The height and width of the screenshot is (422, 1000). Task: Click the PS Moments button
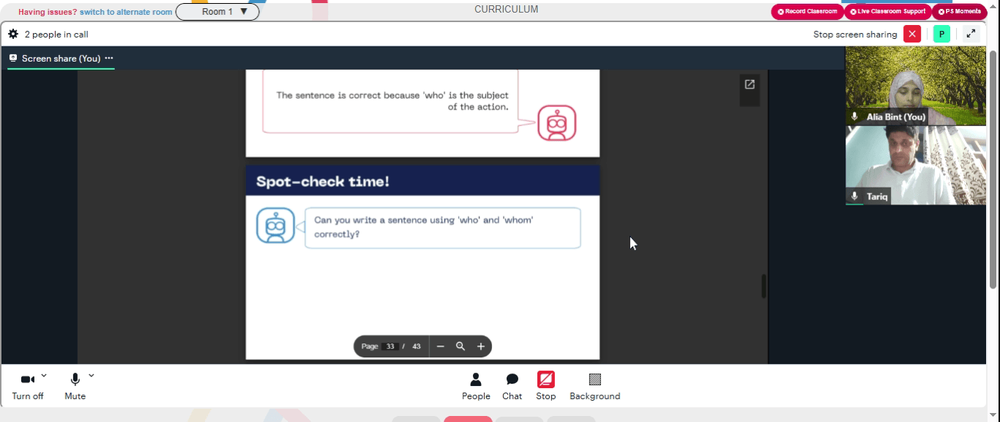[959, 11]
